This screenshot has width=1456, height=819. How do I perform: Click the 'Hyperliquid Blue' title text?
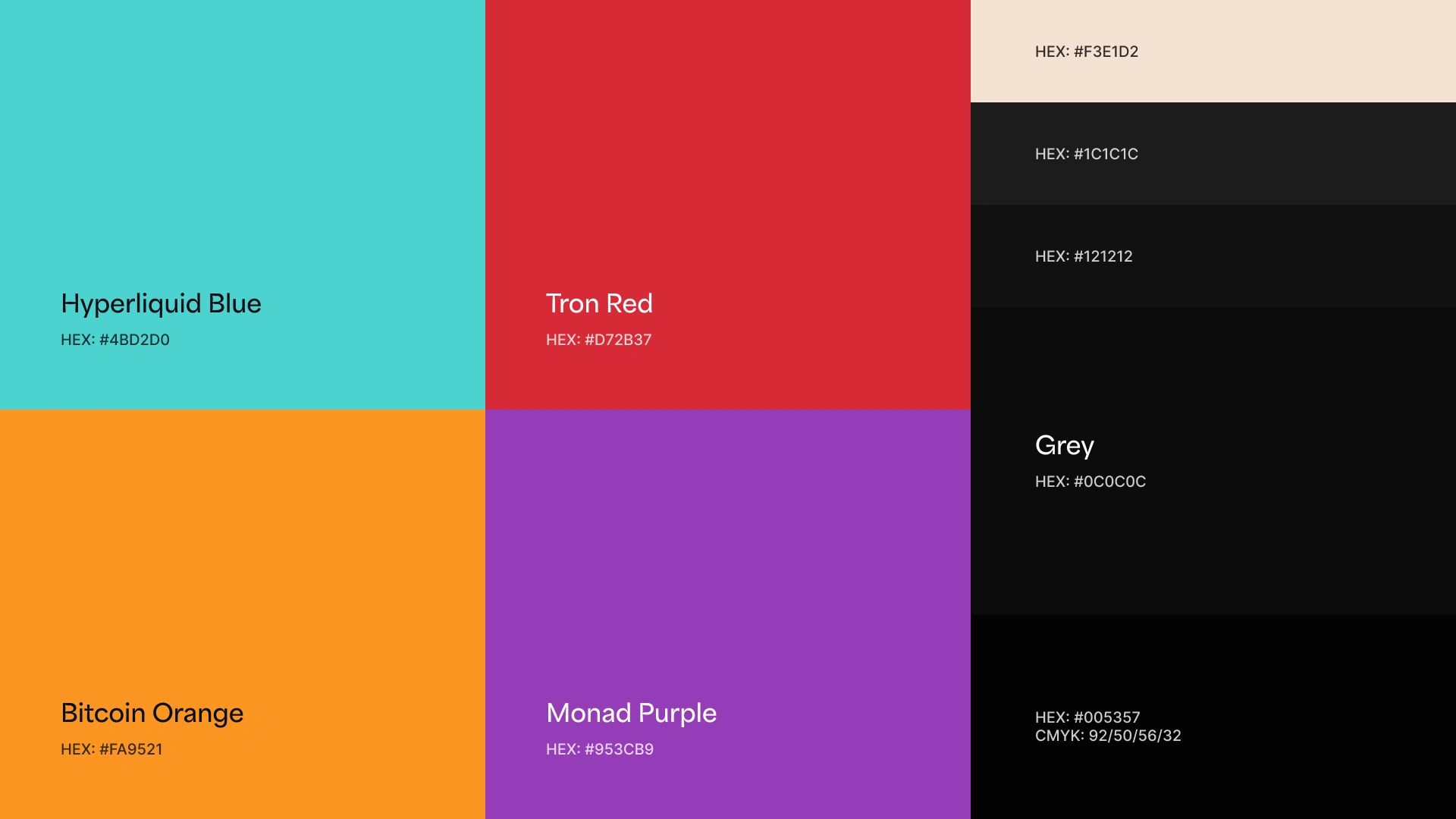(161, 303)
